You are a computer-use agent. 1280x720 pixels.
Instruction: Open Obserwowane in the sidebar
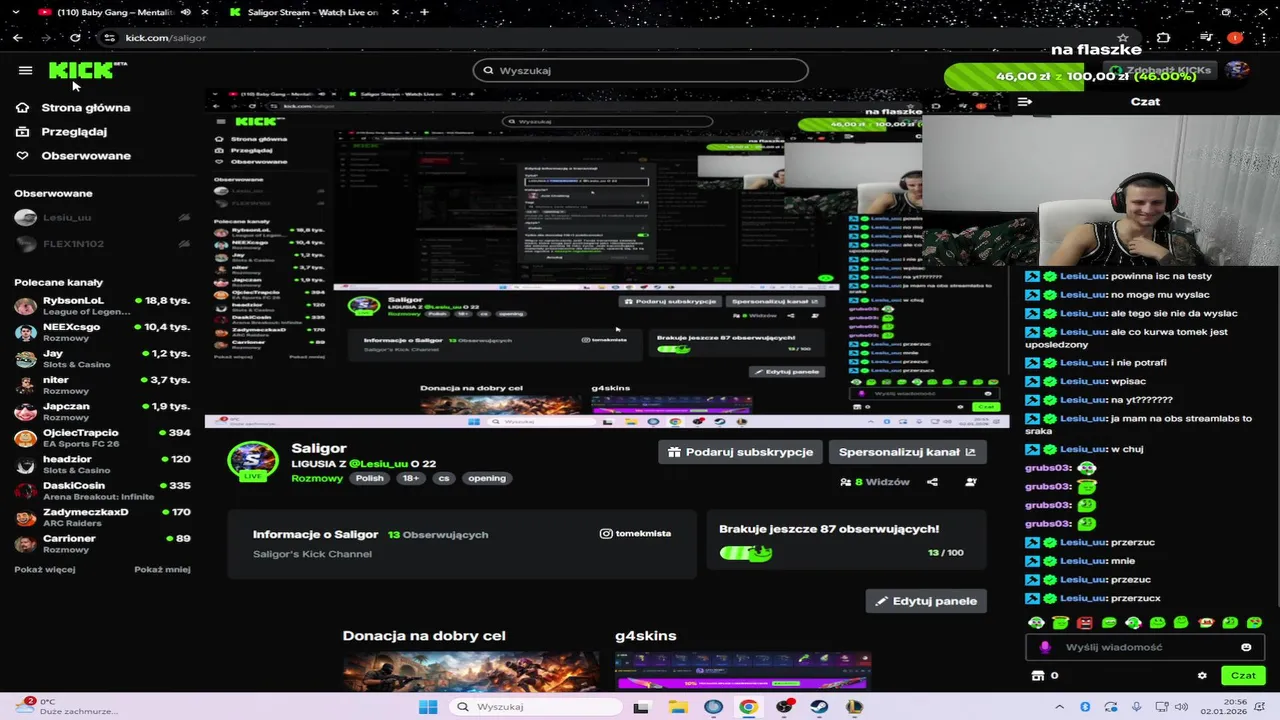(x=86, y=155)
